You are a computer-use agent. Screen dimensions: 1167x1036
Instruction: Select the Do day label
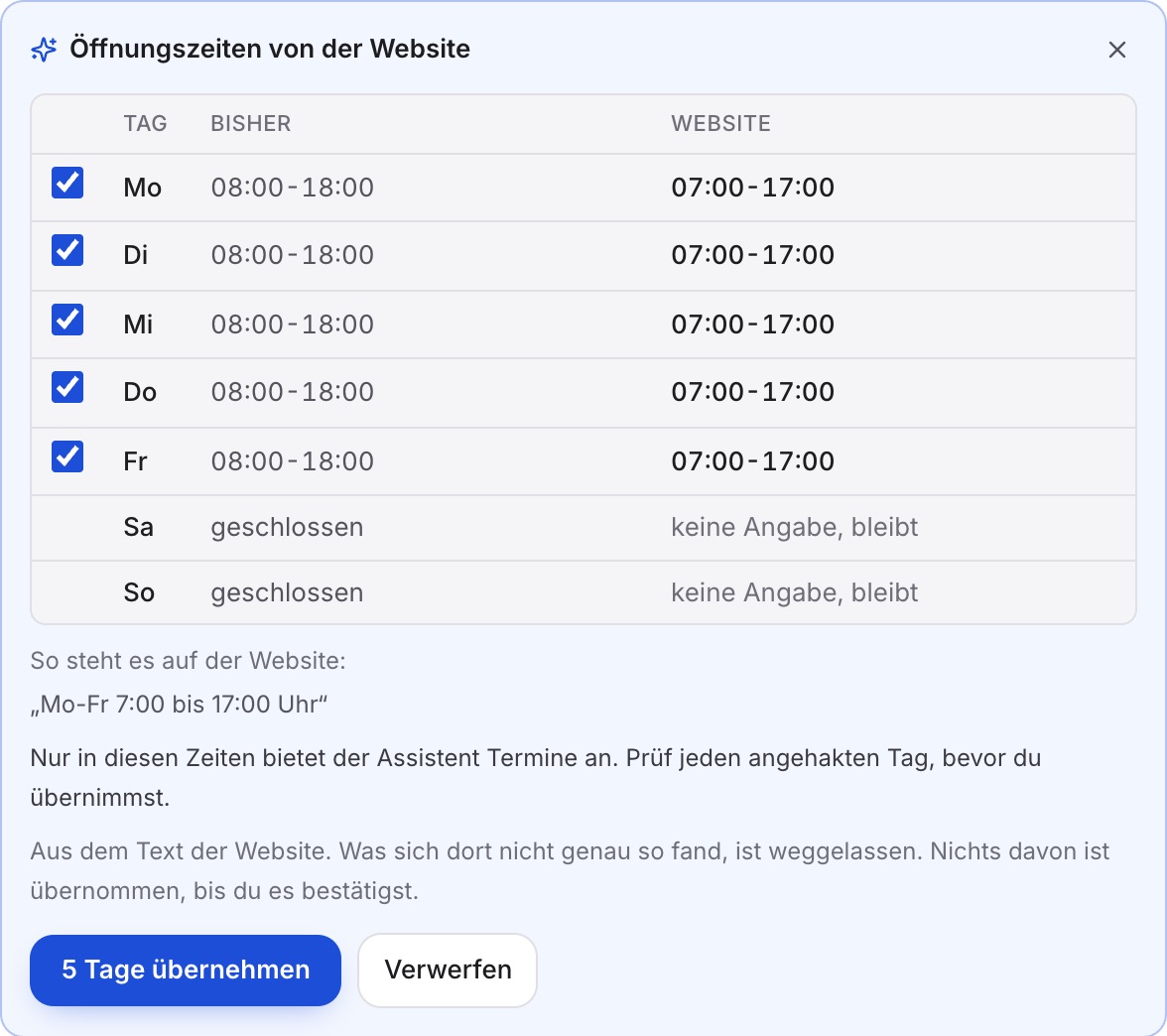[x=140, y=392]
